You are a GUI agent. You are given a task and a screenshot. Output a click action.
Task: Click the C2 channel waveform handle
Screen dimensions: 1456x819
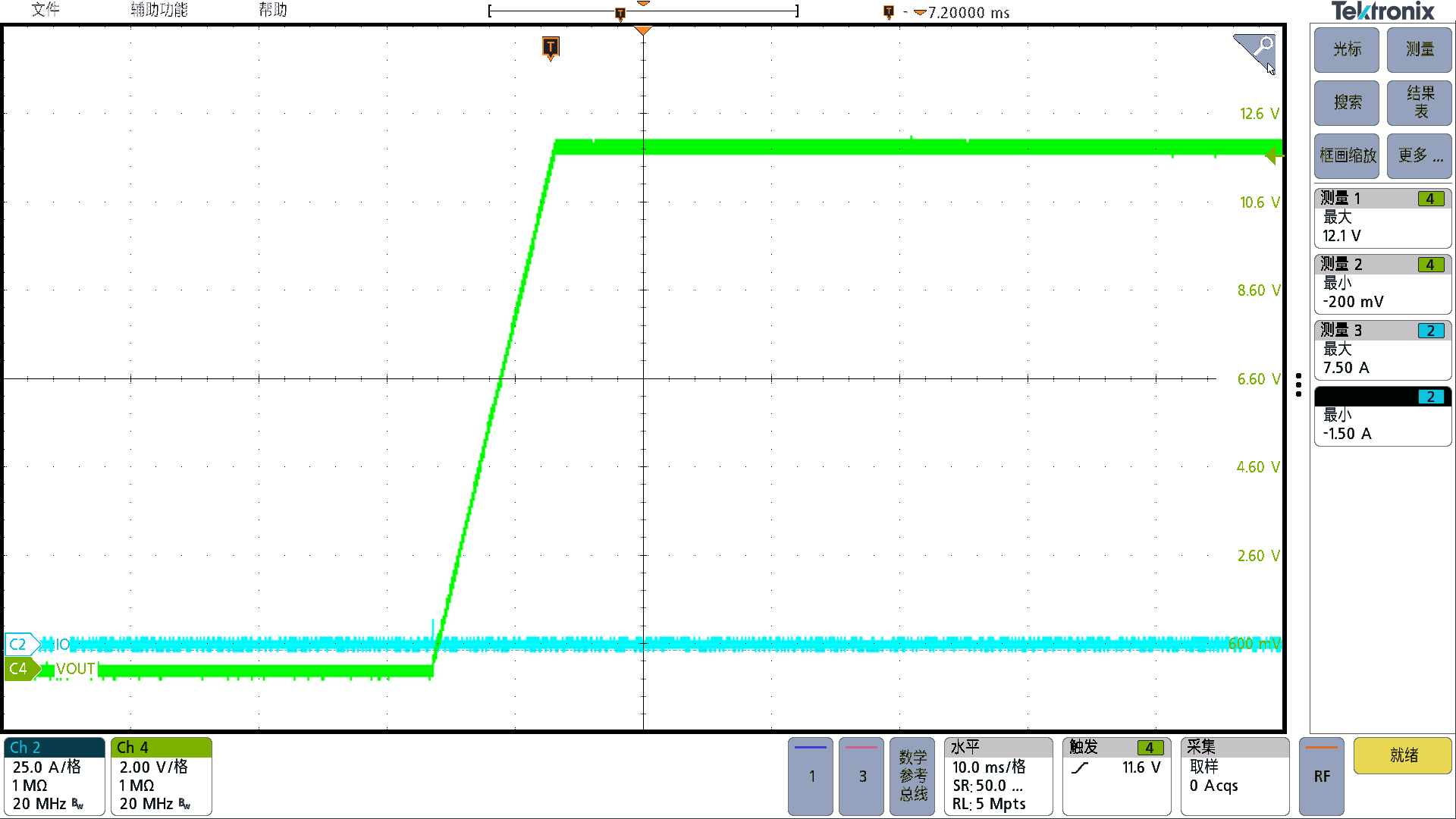pyautogui.click(x=19, y=645)
